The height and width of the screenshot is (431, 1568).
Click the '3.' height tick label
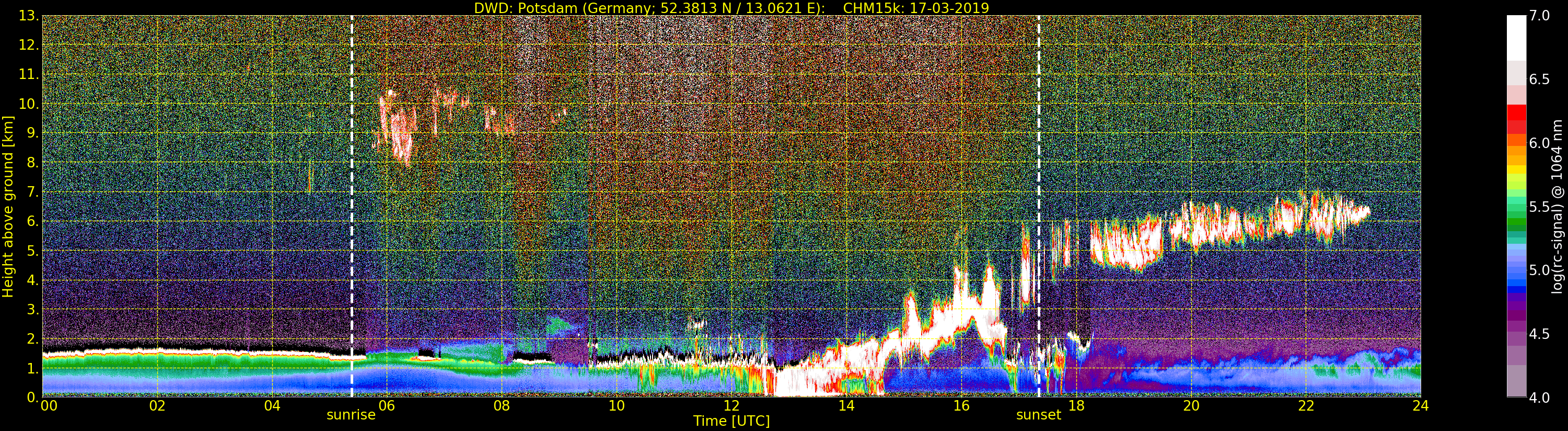[32, 309]
